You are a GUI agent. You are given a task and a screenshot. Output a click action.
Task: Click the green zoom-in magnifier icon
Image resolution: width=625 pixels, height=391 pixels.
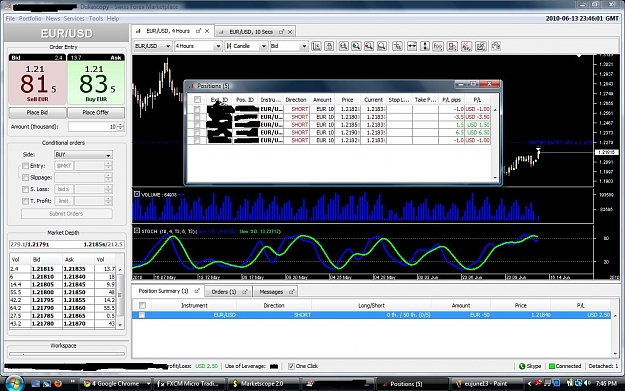tap(356, 46)
